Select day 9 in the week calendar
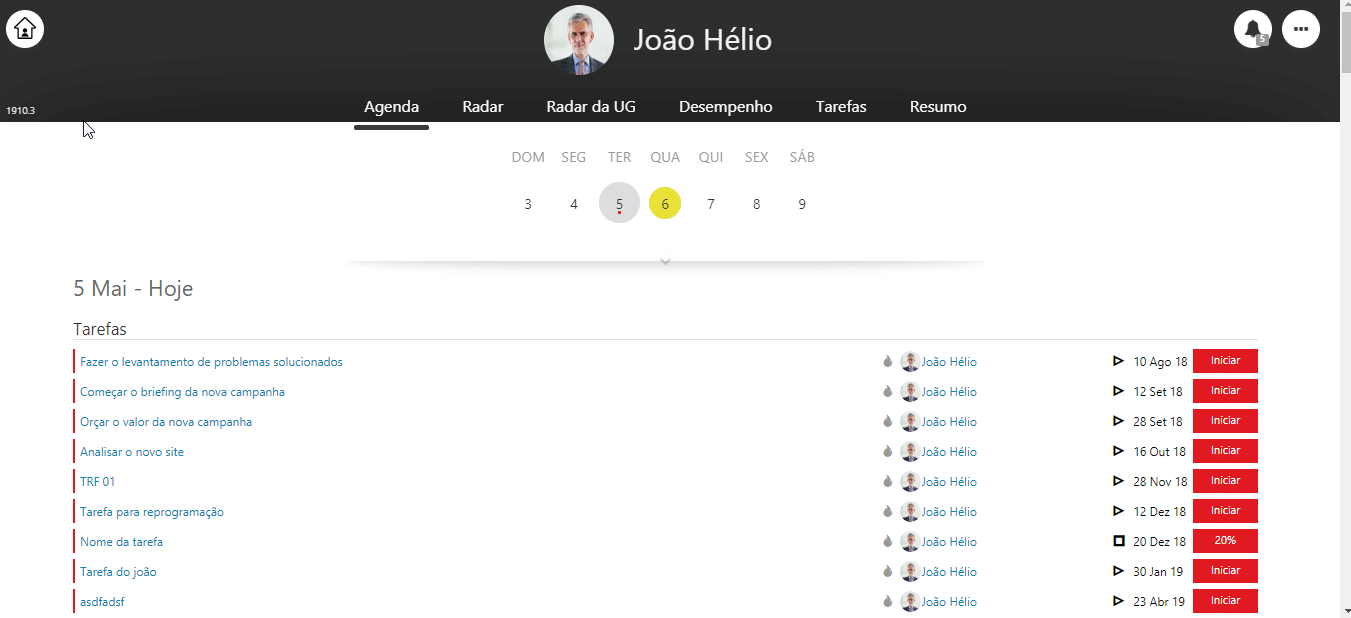Screen dimensions: 1351x618 (802, 204)
